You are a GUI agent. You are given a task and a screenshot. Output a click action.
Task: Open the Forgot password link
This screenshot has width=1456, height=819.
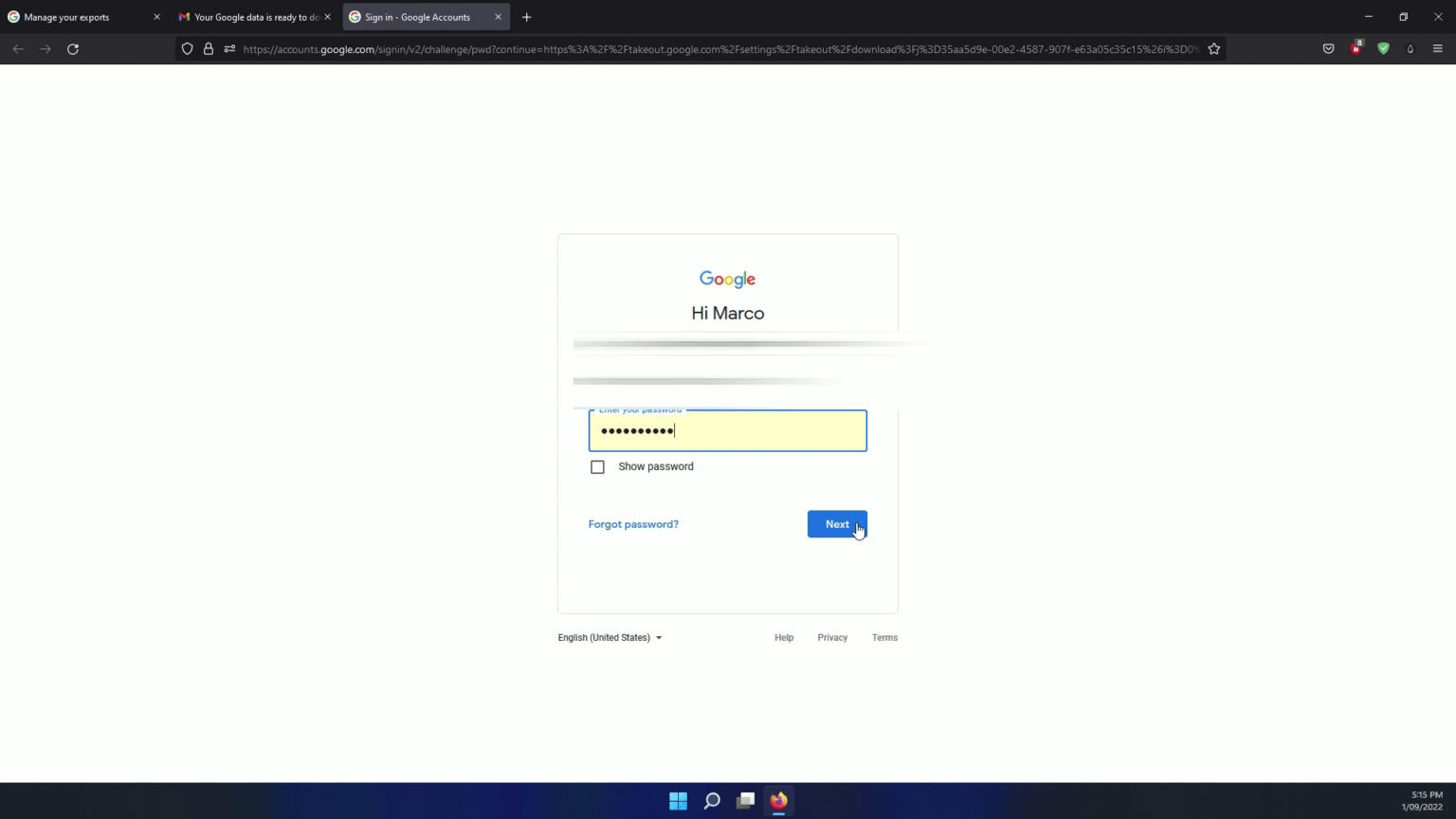point(633,524)
